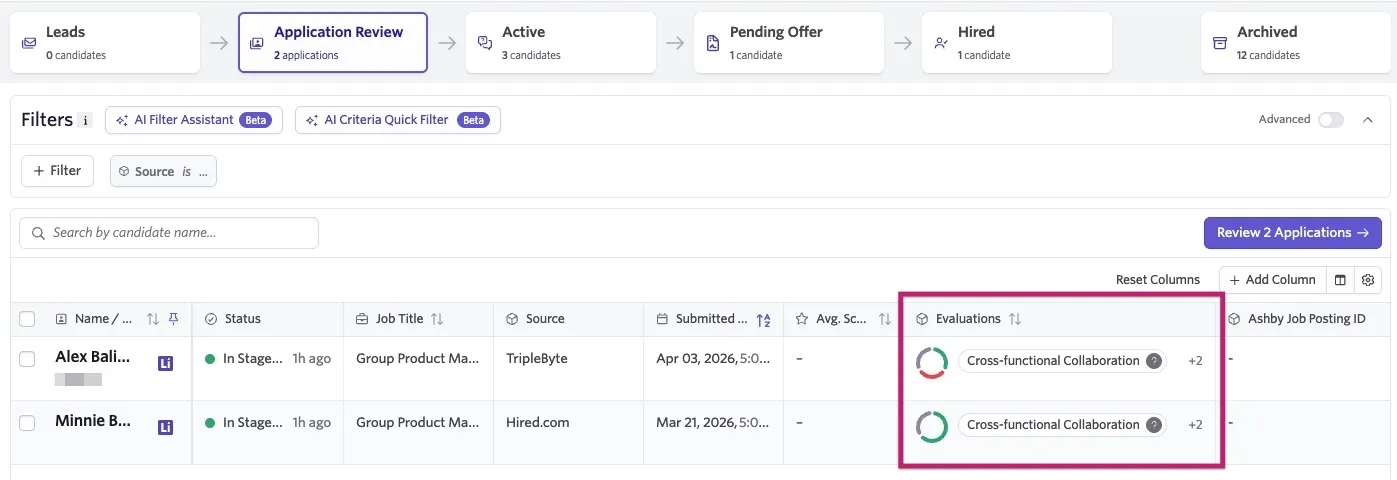The width and height of the screenshot is (1397, 480).
Task: Click Minnie B's Group Product Ma... job title
Action: click(x=418, y=422)
